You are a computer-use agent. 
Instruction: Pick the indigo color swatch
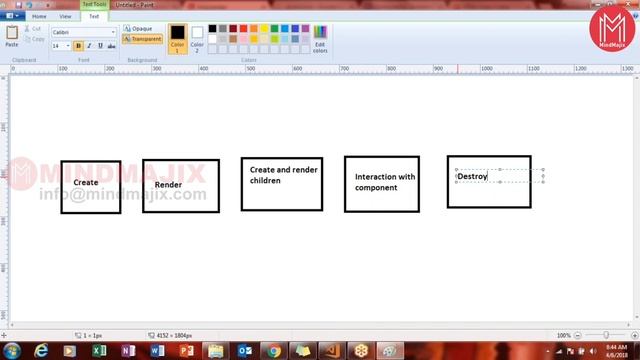click(295, 28)
